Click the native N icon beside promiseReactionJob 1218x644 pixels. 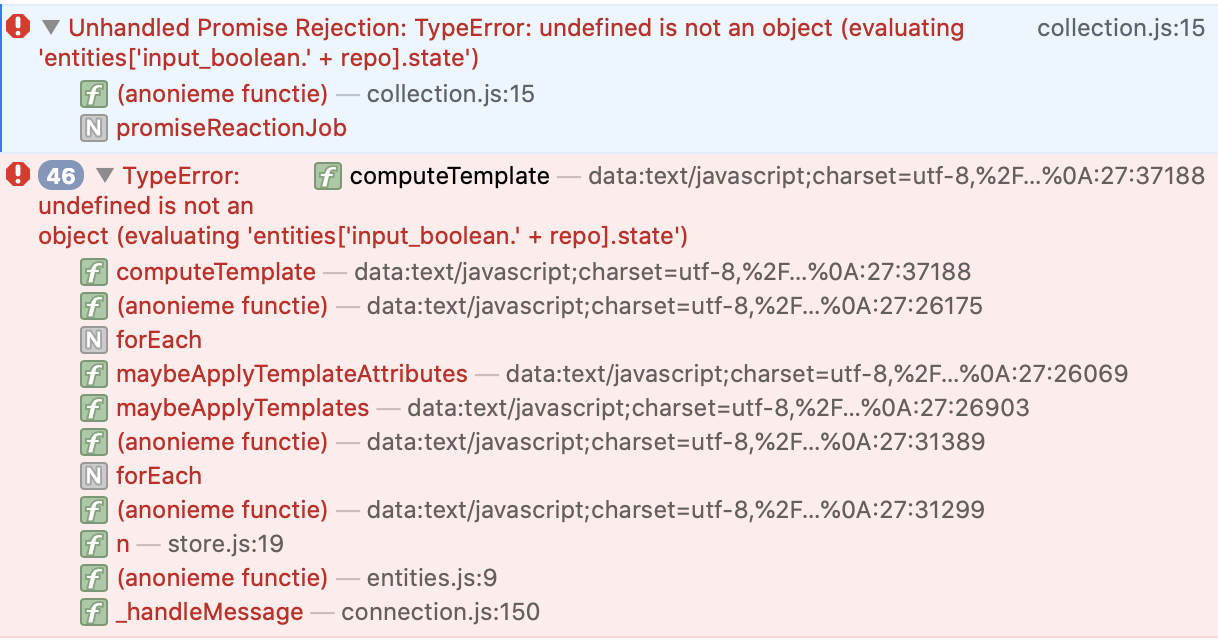[x=93, y=128]
